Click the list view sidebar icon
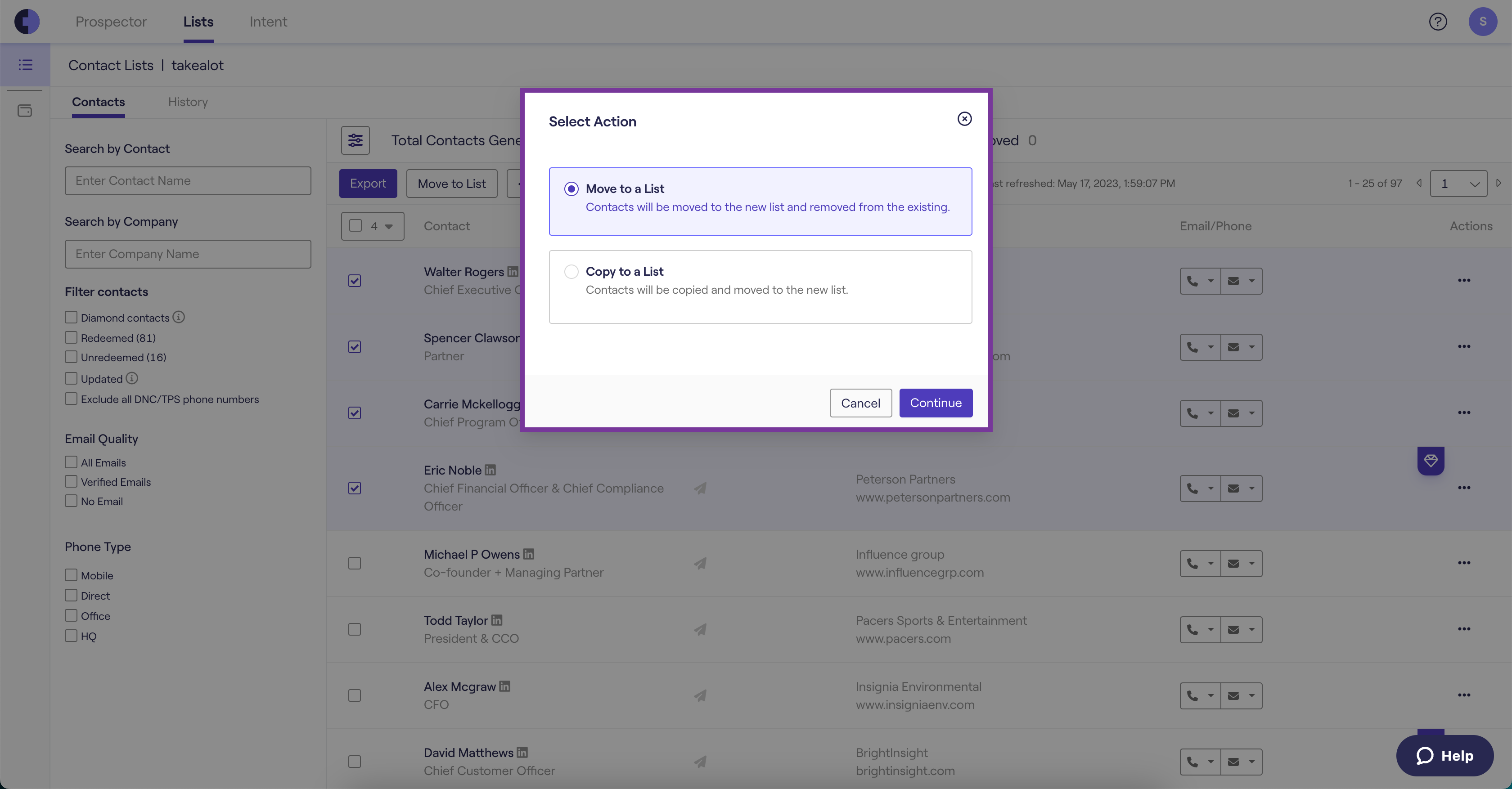 click(x=25, y=64)
